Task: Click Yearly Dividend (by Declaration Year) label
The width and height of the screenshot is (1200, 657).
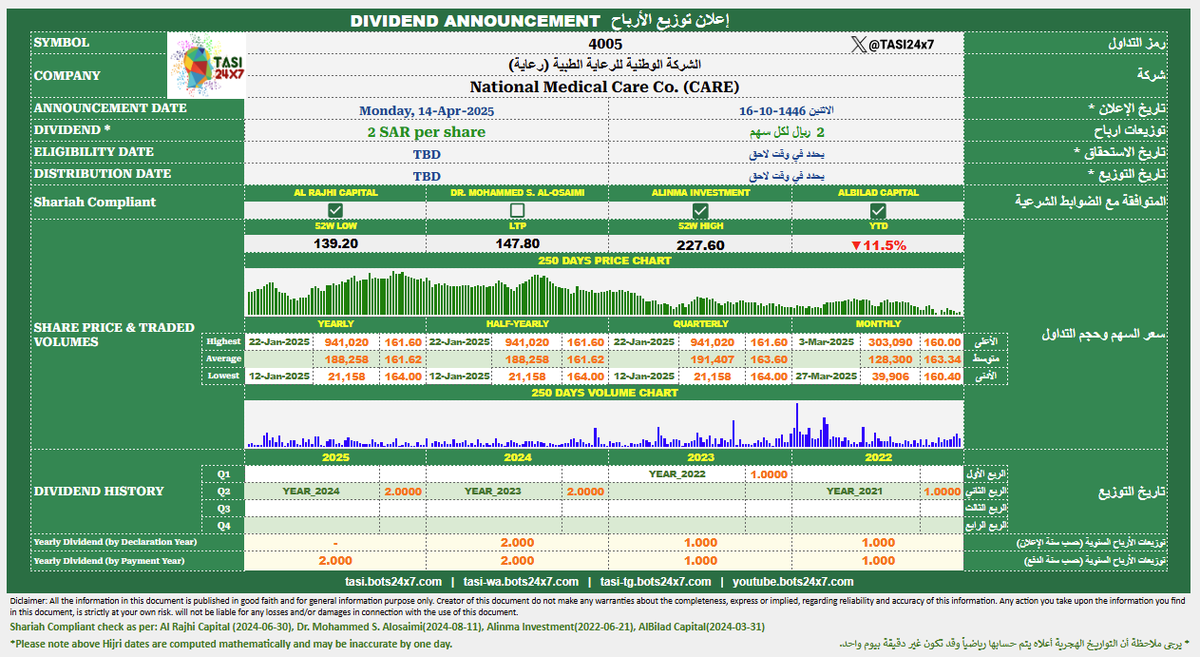Action: pyautogui.click(x=115, y=542)
